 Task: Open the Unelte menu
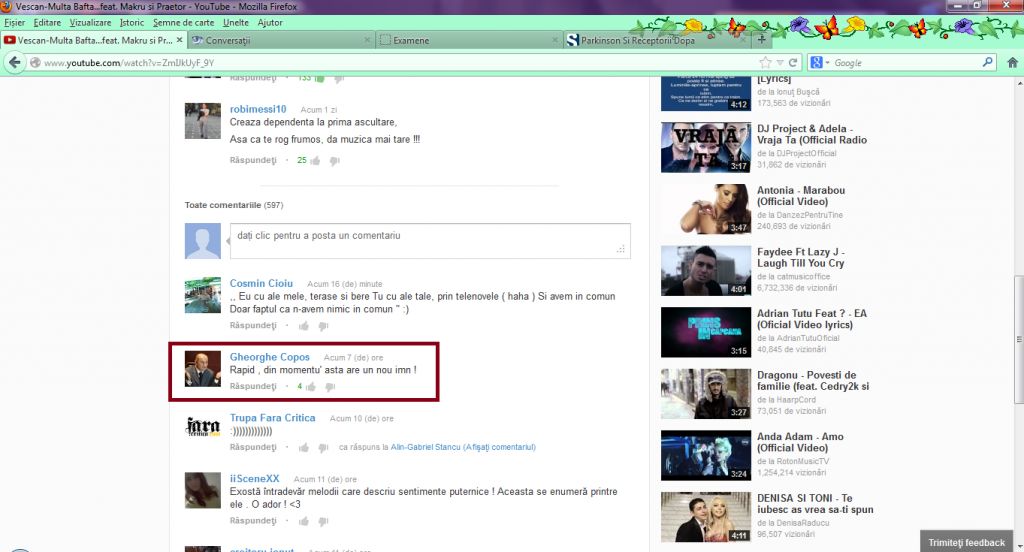(236, 22)
